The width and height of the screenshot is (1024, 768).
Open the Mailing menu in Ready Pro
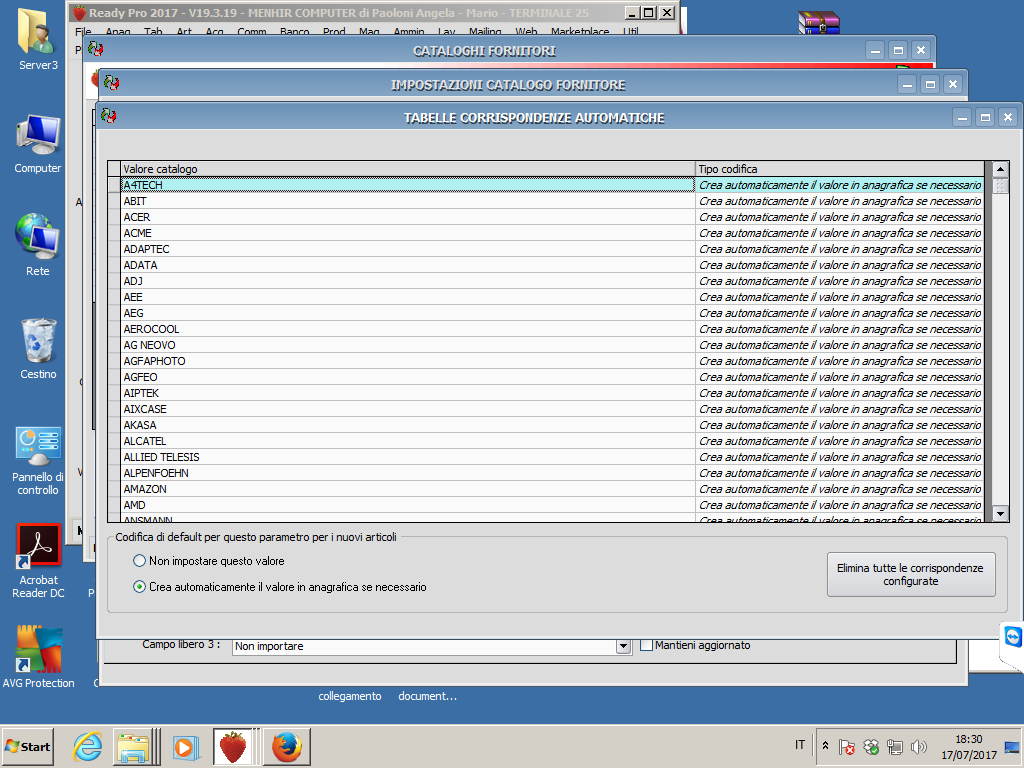(485, 31)
